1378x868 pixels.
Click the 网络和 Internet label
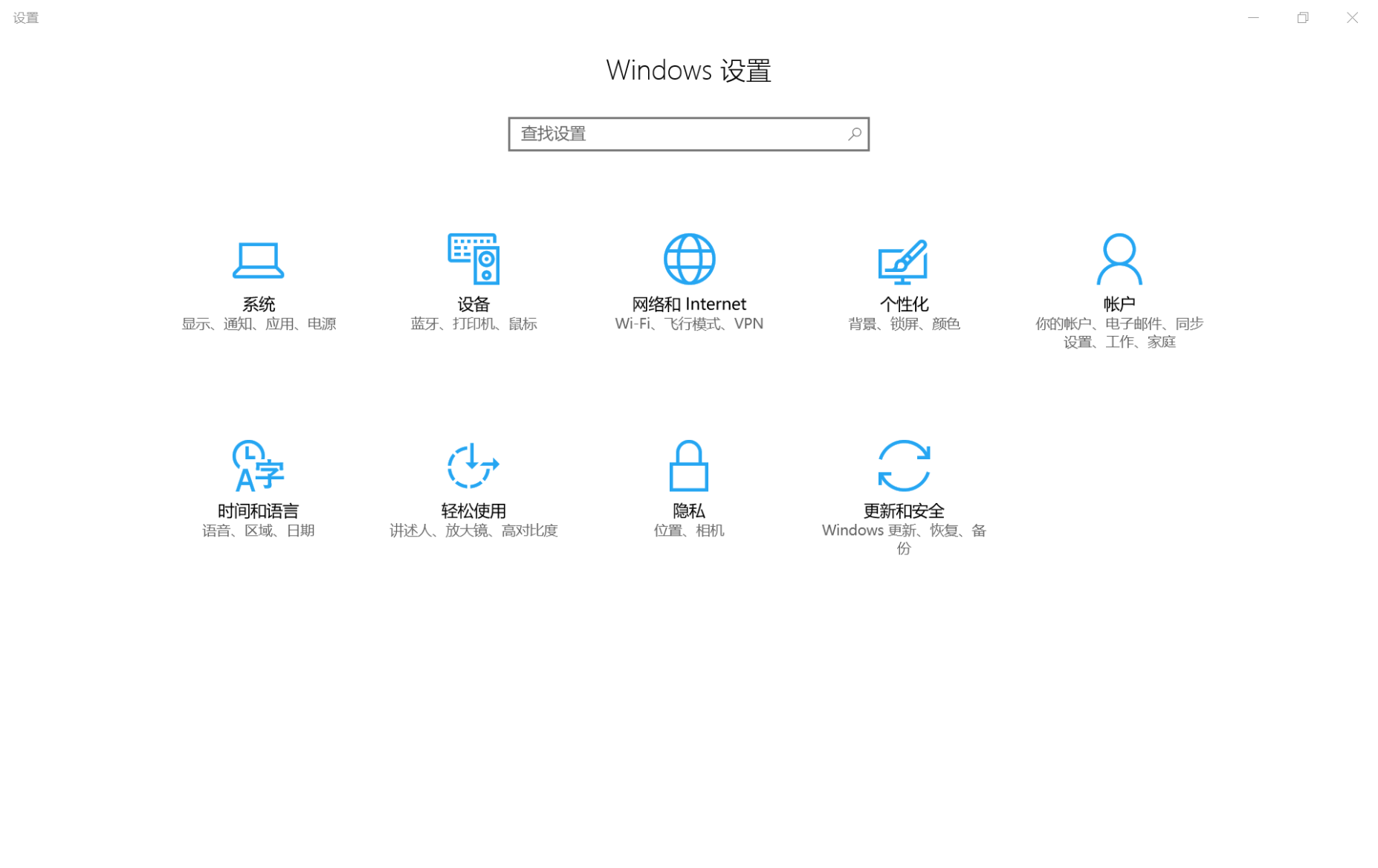(688, 304)
